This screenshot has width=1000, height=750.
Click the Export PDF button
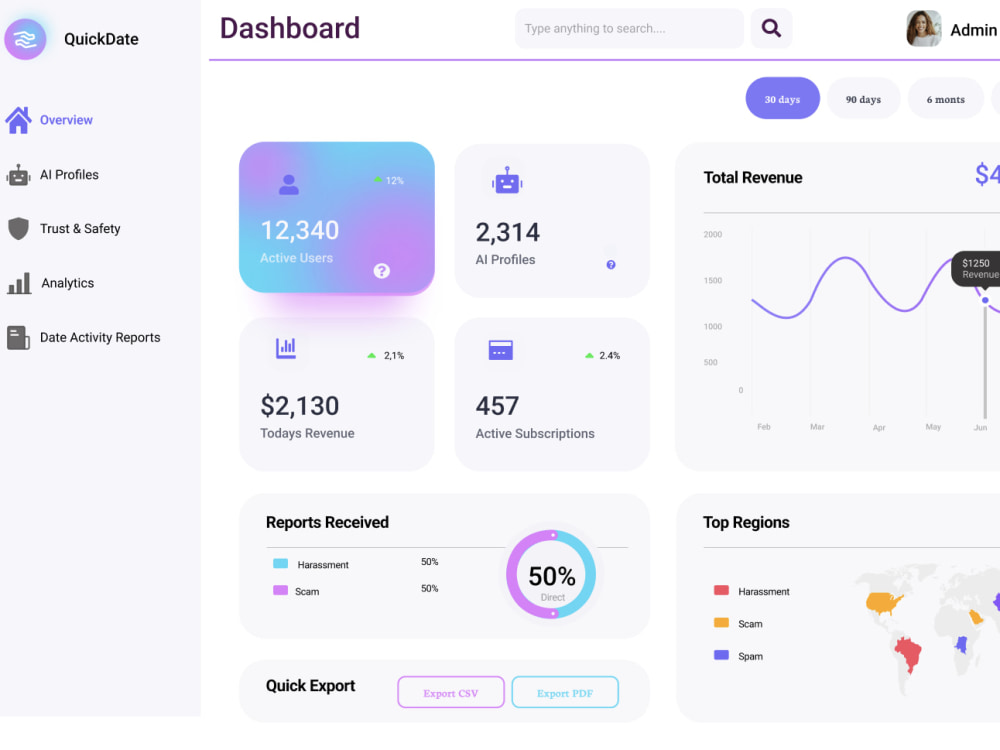point(565,693)
